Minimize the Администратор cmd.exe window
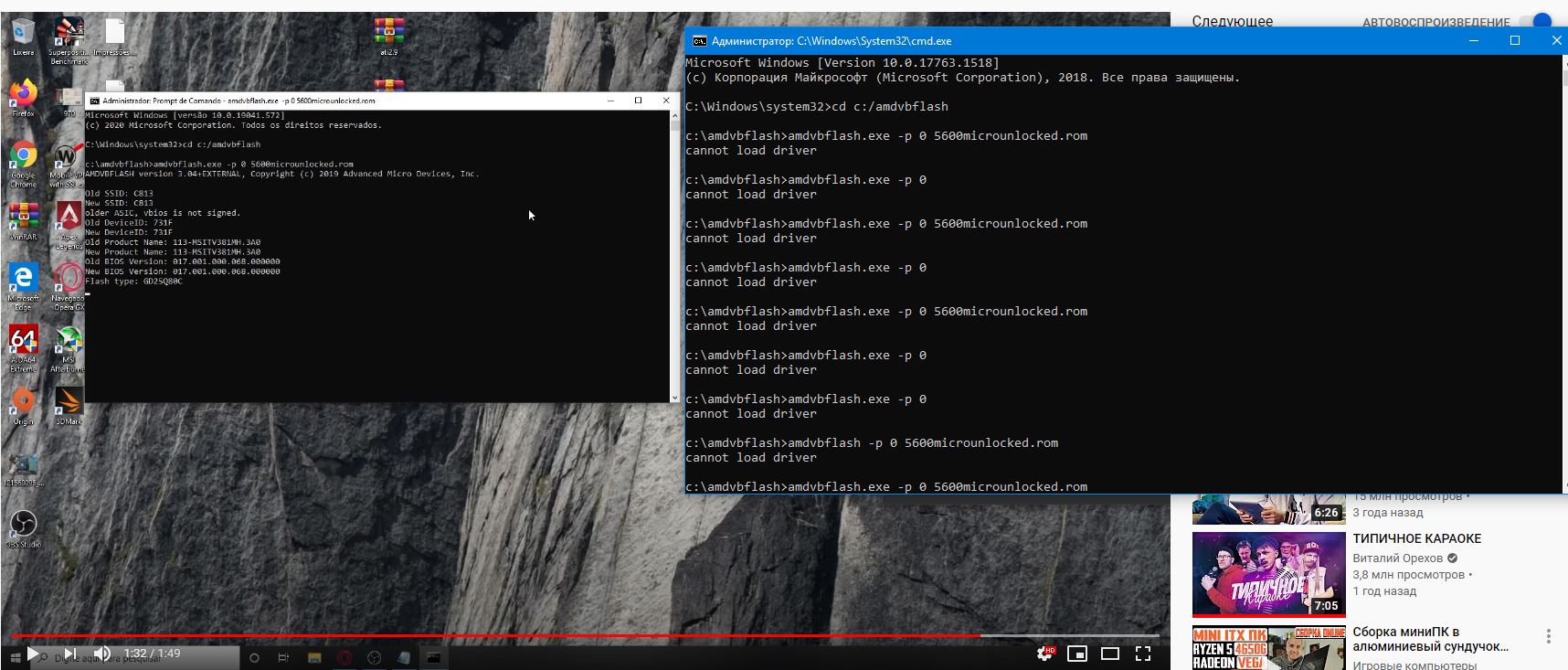The height and width of the screenshot is (670, 1568). point(1473,41)
